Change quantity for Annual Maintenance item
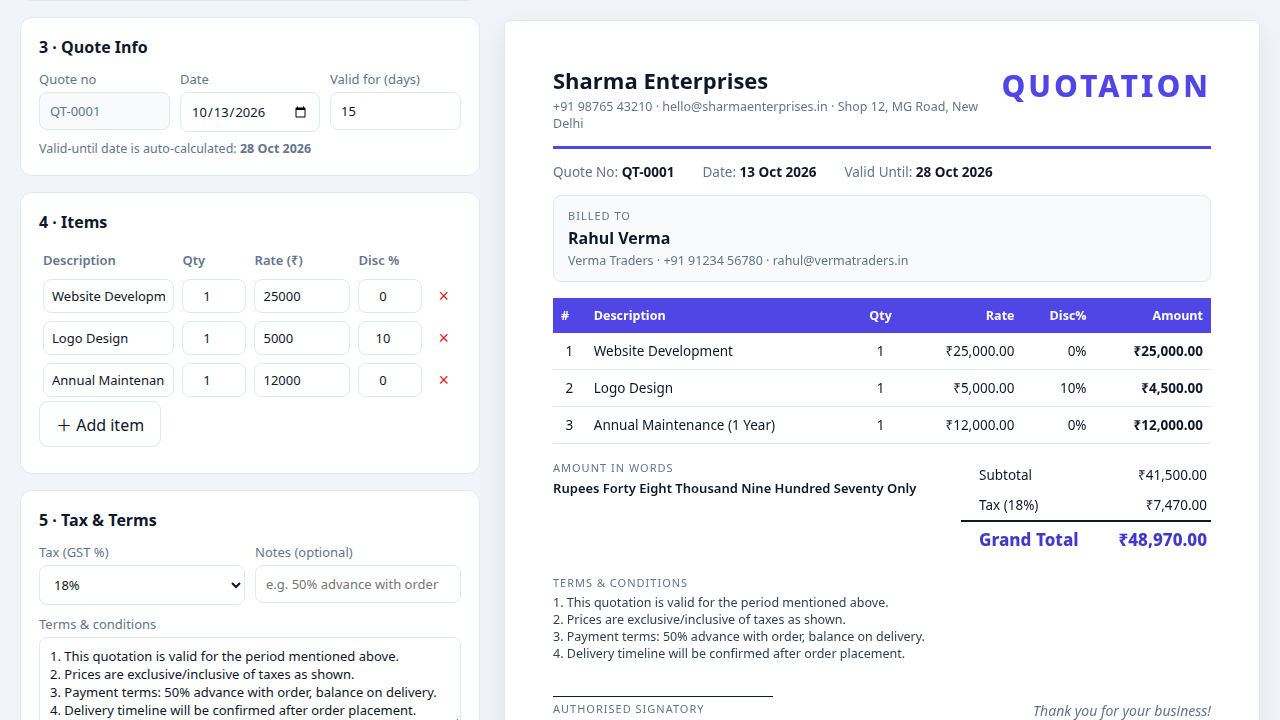Image resolution: width=1280 pixels, height=720 pixels. (214, 380)
